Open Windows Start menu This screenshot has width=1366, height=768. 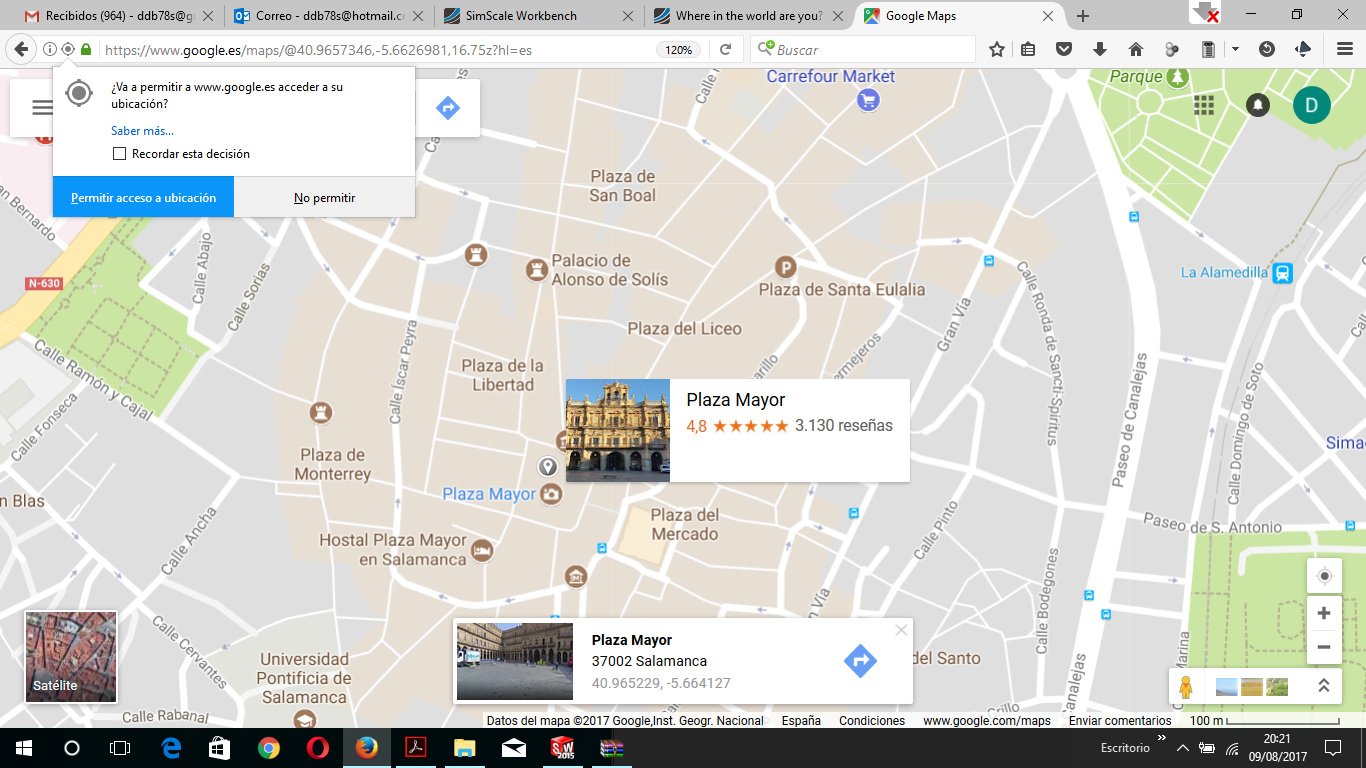[23, 748]
